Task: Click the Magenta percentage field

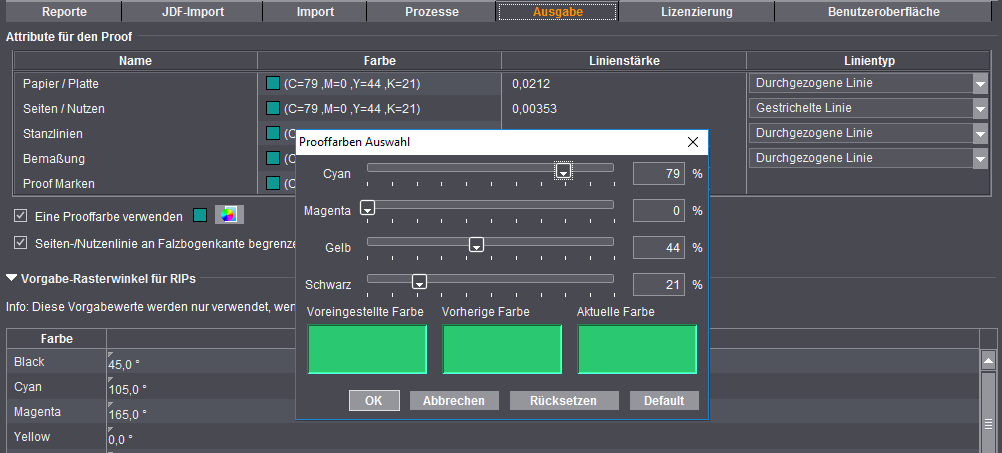Action: (x=659, y=210)
